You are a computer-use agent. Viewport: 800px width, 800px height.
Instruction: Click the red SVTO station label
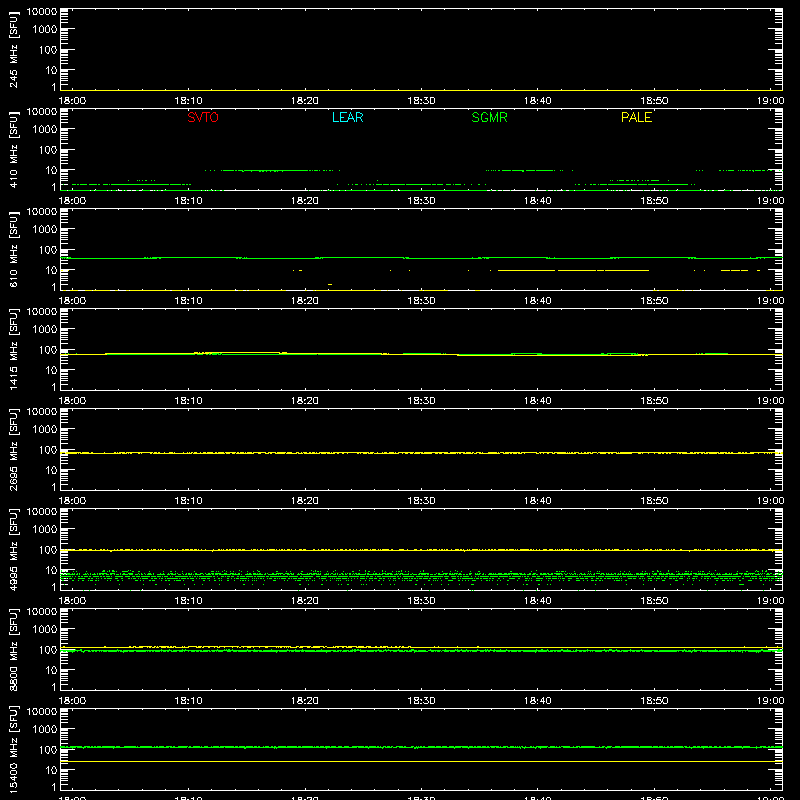(x=203, y=117)
